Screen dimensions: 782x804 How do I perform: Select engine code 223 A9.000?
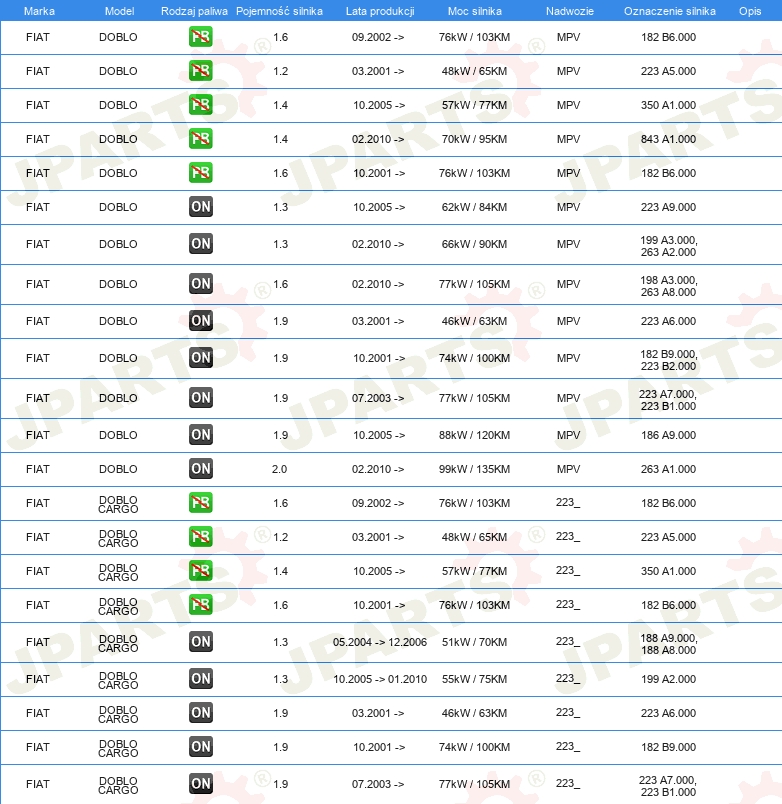(669, 207)
